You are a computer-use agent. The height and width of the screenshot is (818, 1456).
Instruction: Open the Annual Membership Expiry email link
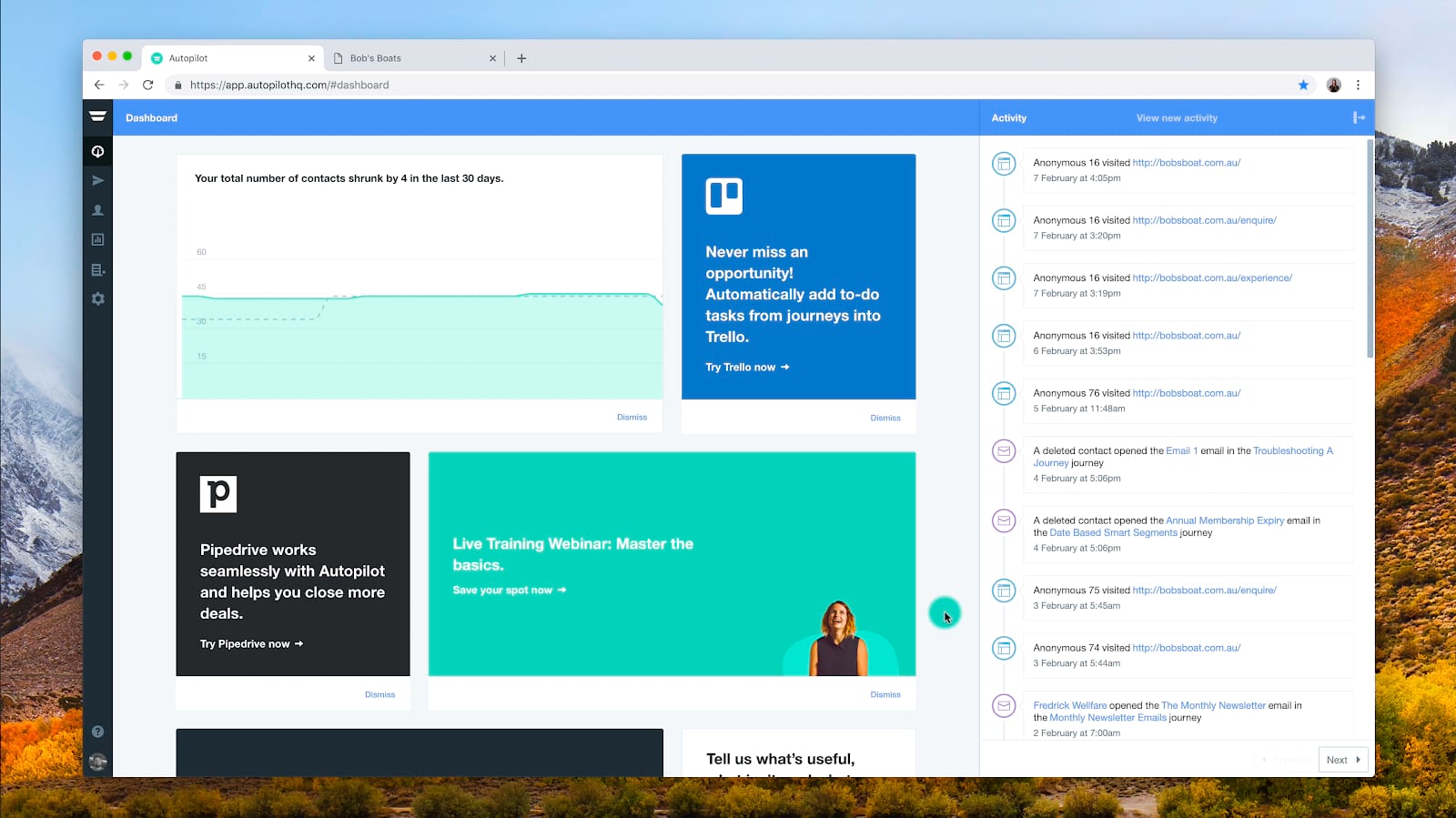tap(1225, 520)
